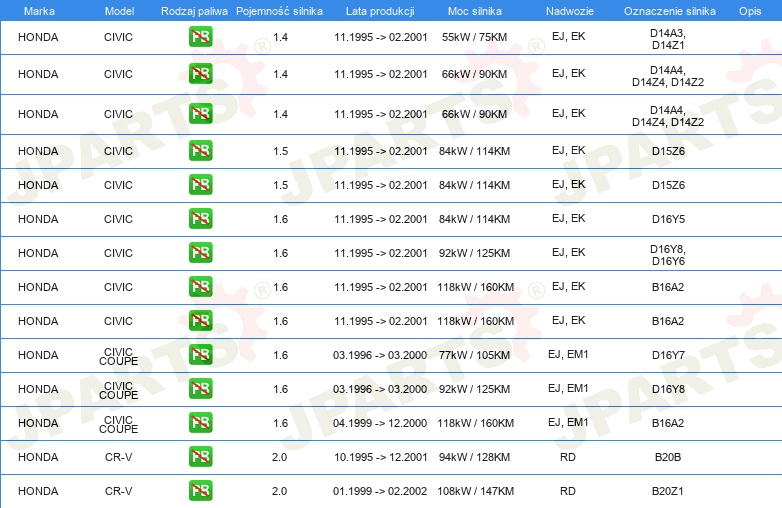
Task: Select CIVIC COUPE model cell in the D16Y7 row
Action: click(x=119, y=356)
